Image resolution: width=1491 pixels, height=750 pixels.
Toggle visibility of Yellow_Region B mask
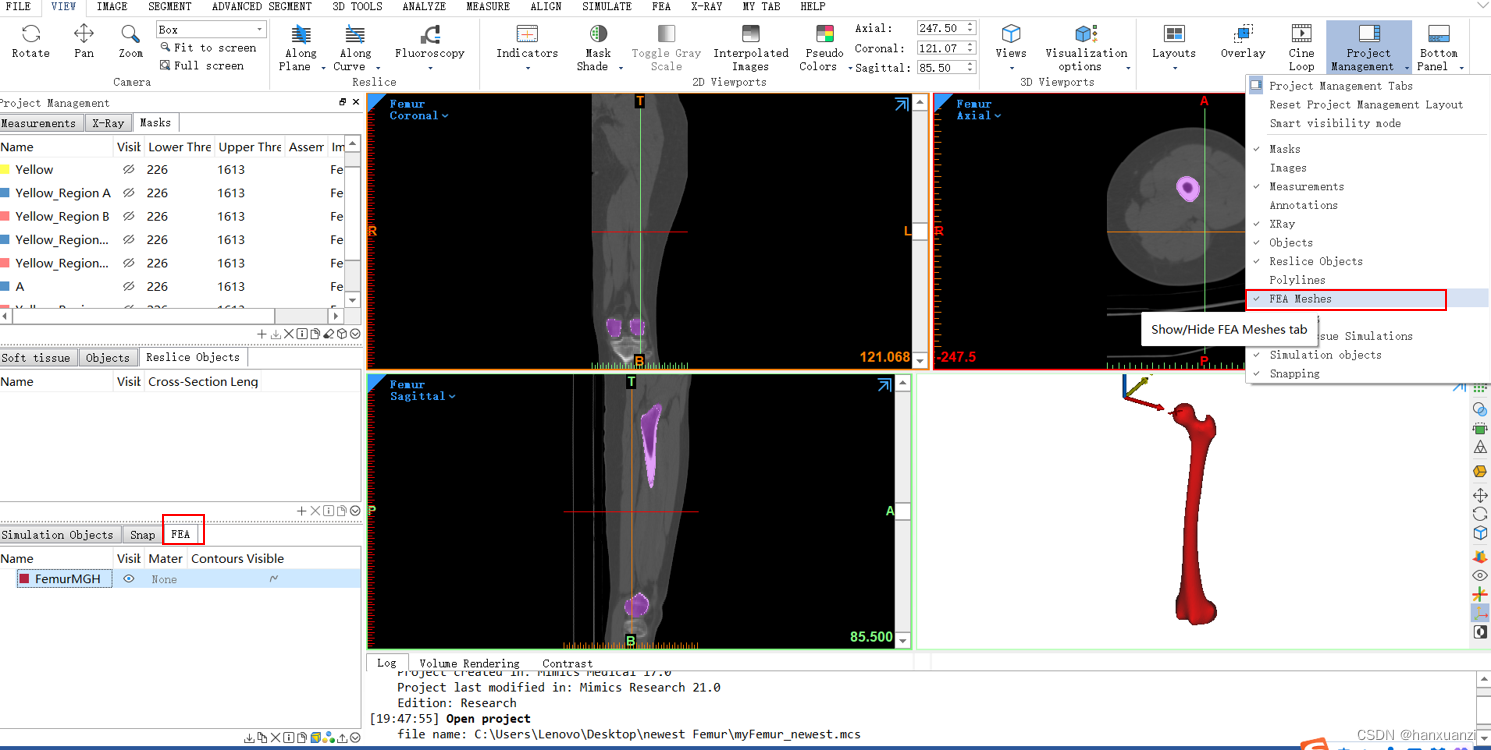click(x=128, y=216)
